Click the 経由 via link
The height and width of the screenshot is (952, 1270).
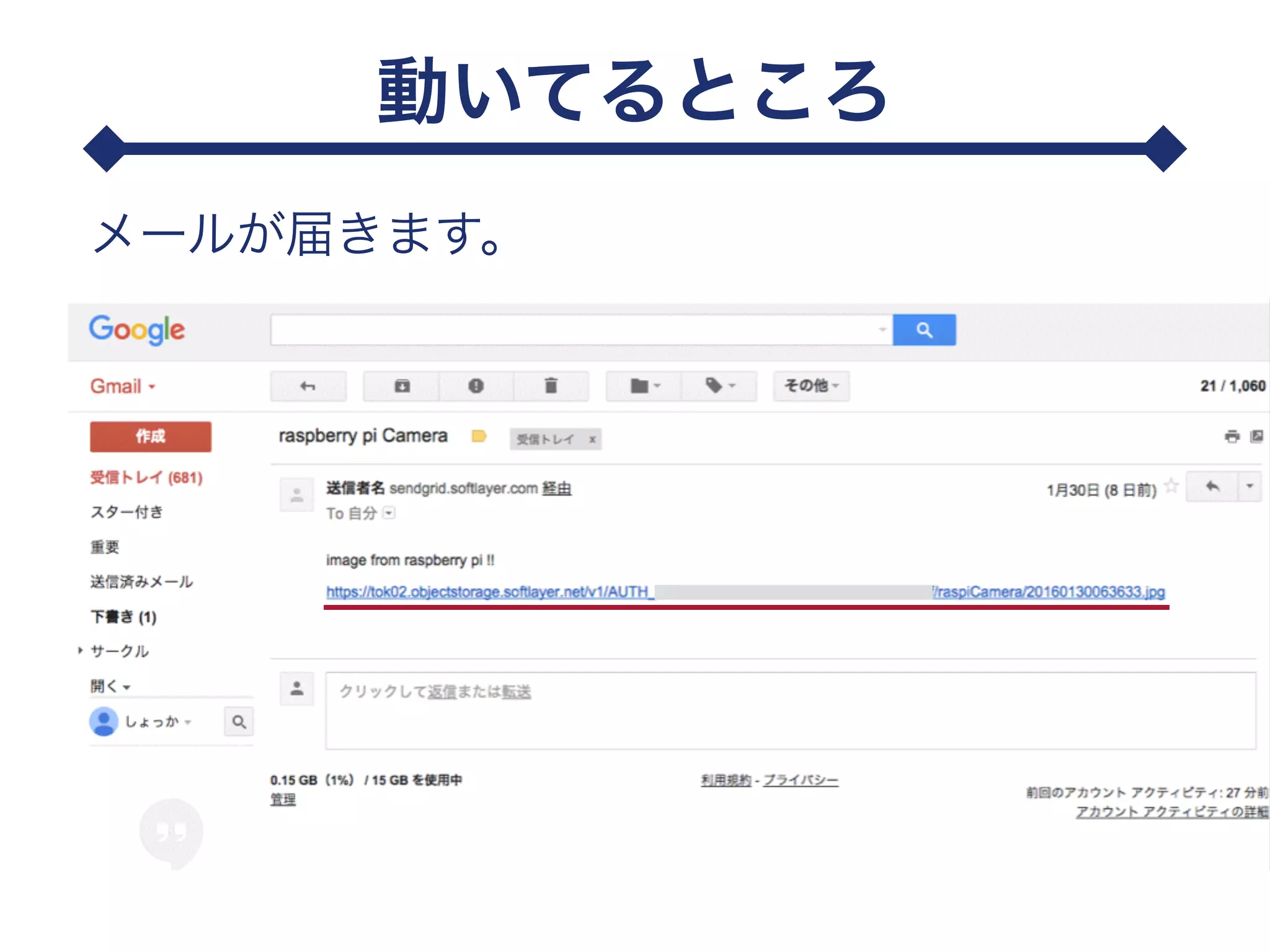tap(557, 488)
